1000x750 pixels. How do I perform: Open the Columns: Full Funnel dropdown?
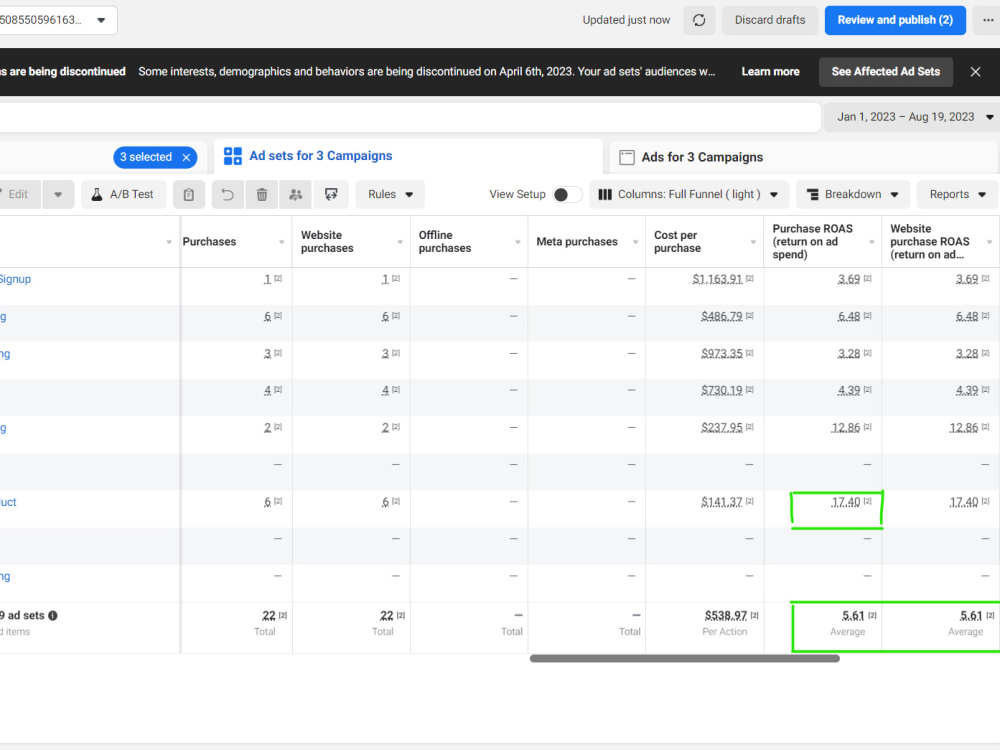coord(689,195)
